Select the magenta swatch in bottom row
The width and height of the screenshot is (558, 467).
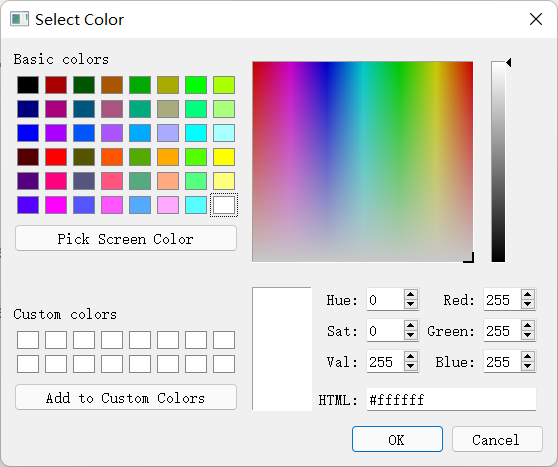[56, 205]
